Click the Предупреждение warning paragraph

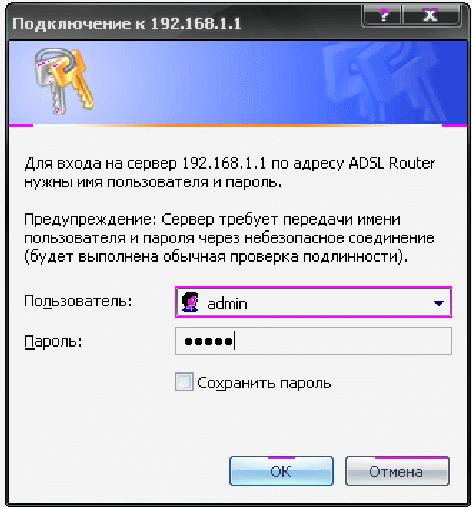[x=229, y=238]
